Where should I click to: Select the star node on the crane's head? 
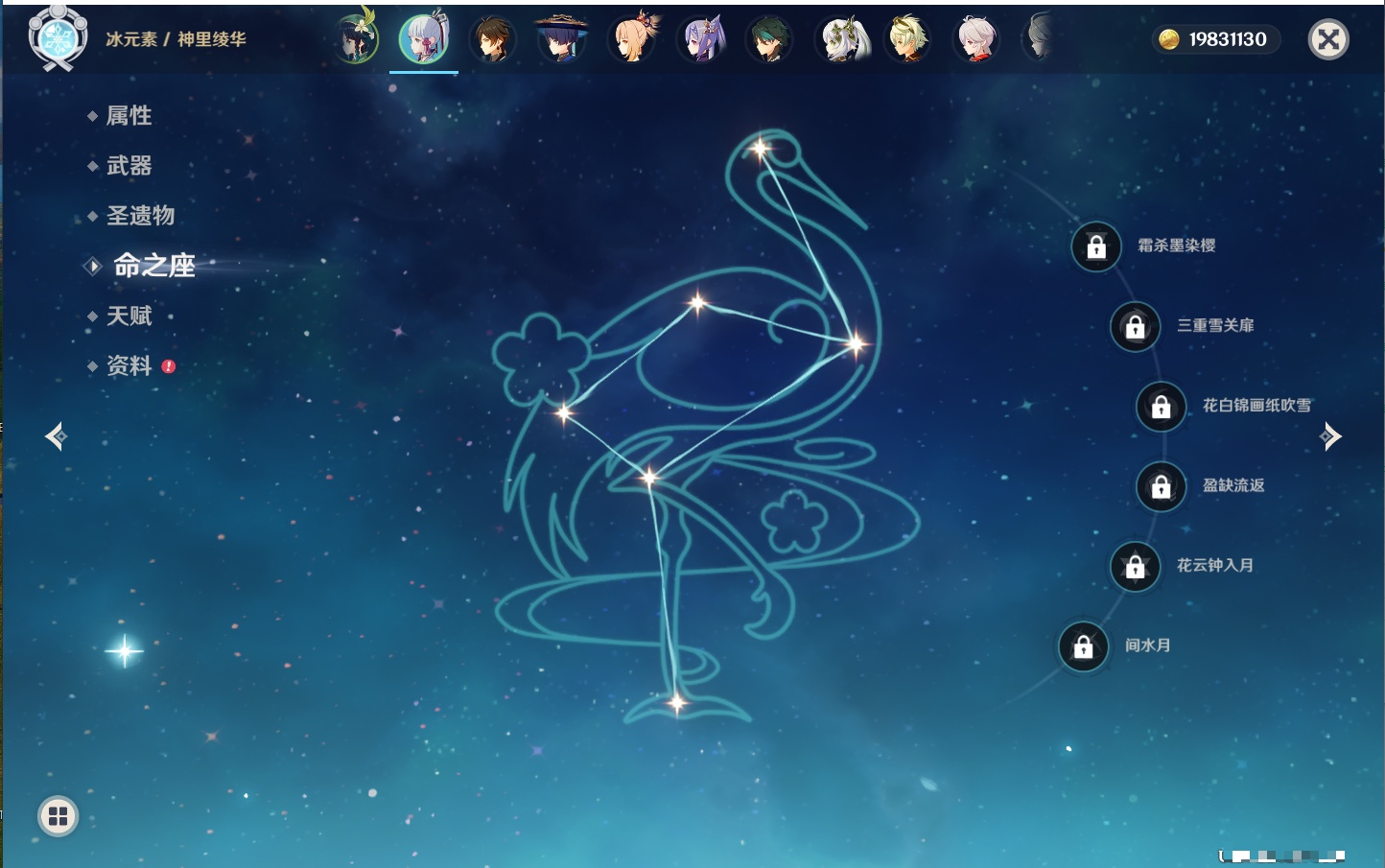pos(760,149)
